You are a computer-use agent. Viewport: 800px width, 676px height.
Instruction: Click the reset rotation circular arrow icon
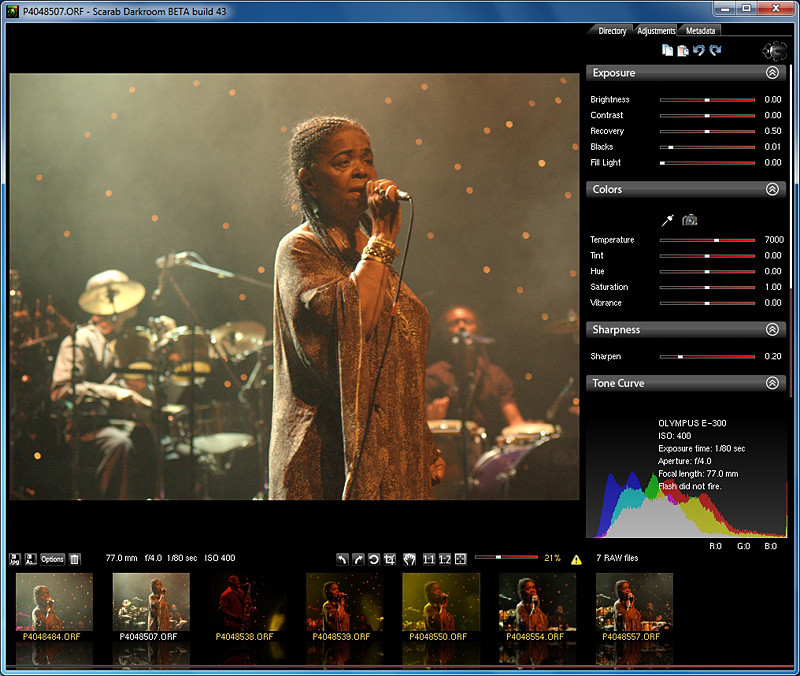(374, 559)
